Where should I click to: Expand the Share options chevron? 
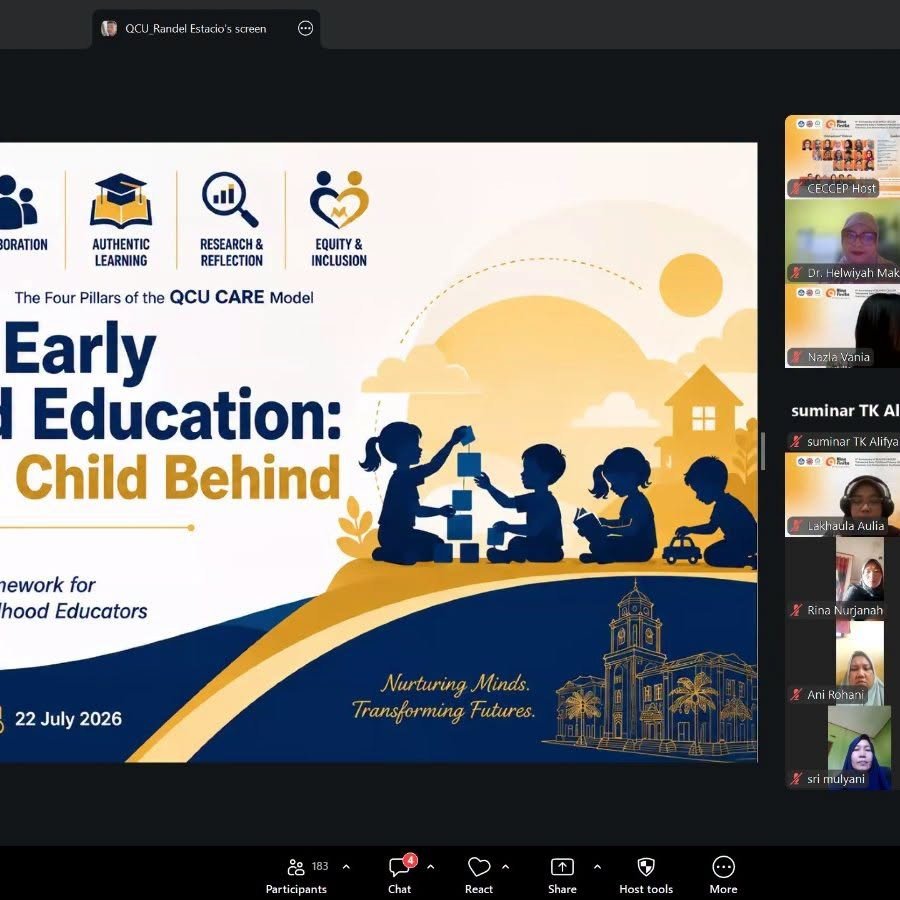point(598,867)
